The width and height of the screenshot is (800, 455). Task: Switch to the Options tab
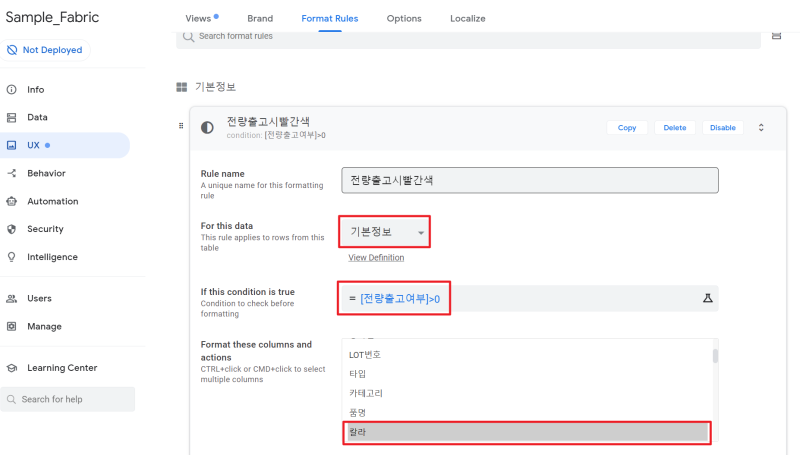click(404, 18)
